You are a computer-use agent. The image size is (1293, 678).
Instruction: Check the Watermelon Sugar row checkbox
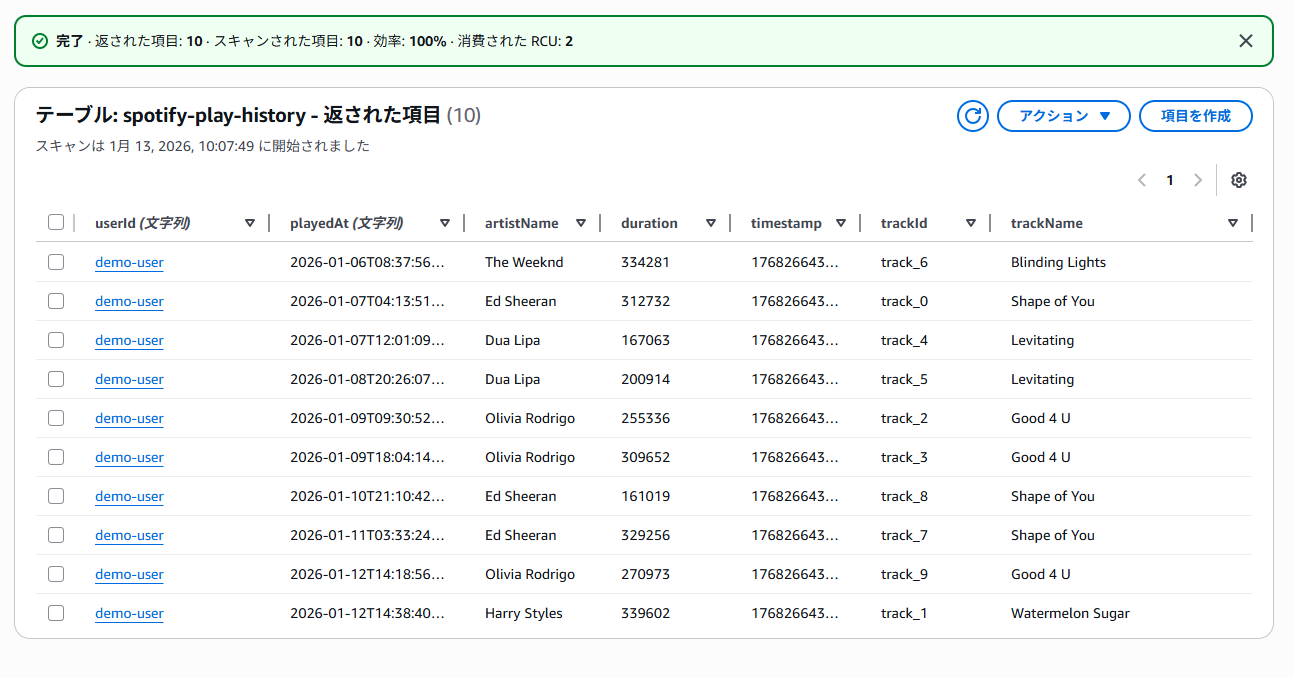pos(56,613)
